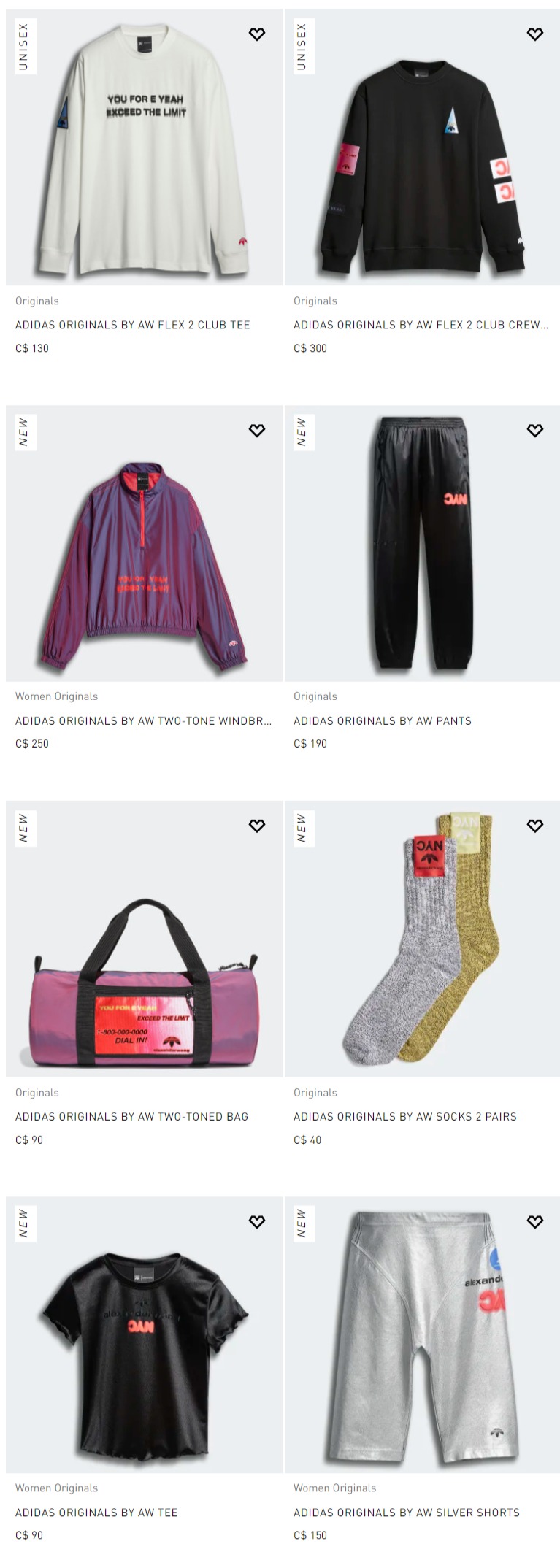Image resolution: width=560 pixels, height=1568 pixels.
Task: Open the white long-sleeve tee product image
Action: [144, 147]
